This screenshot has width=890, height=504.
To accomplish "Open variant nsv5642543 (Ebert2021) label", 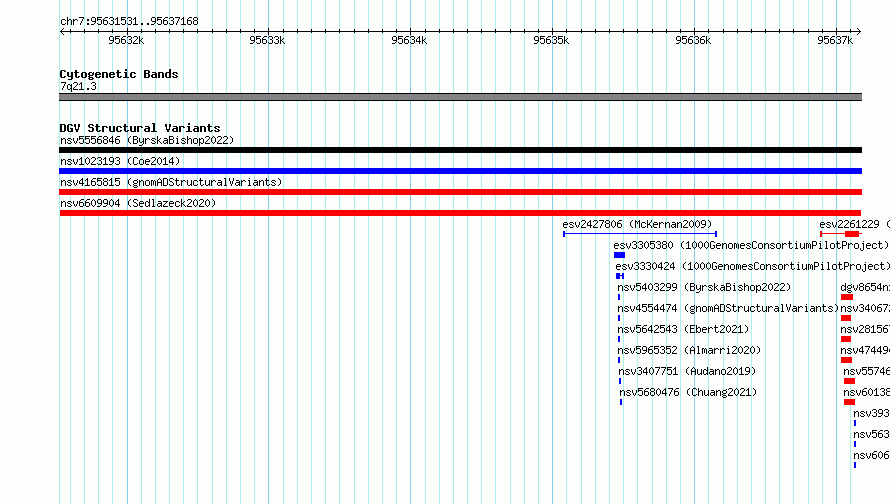I will click(x=683, y=329).
